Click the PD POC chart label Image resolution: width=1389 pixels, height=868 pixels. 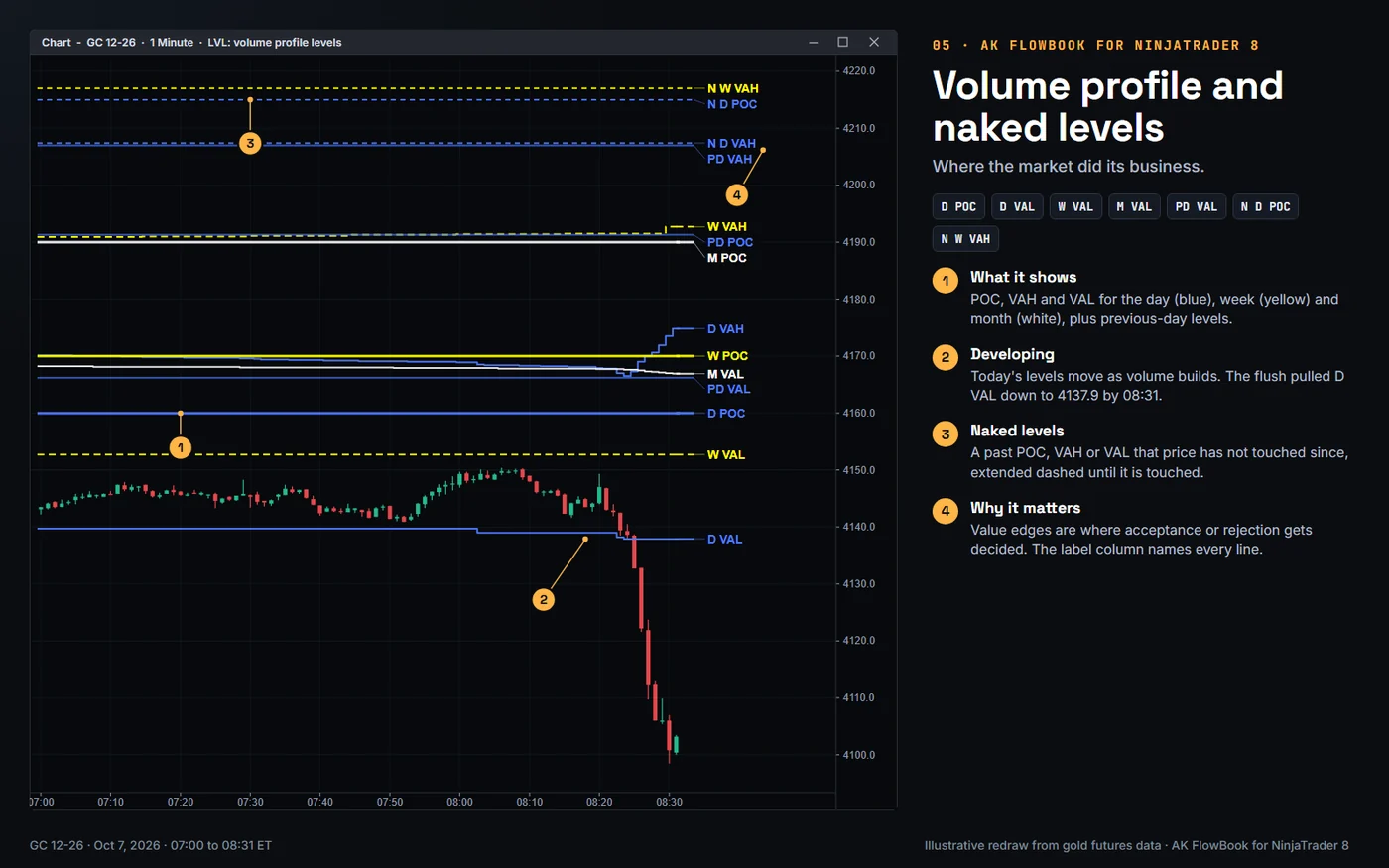coord(730,242)
